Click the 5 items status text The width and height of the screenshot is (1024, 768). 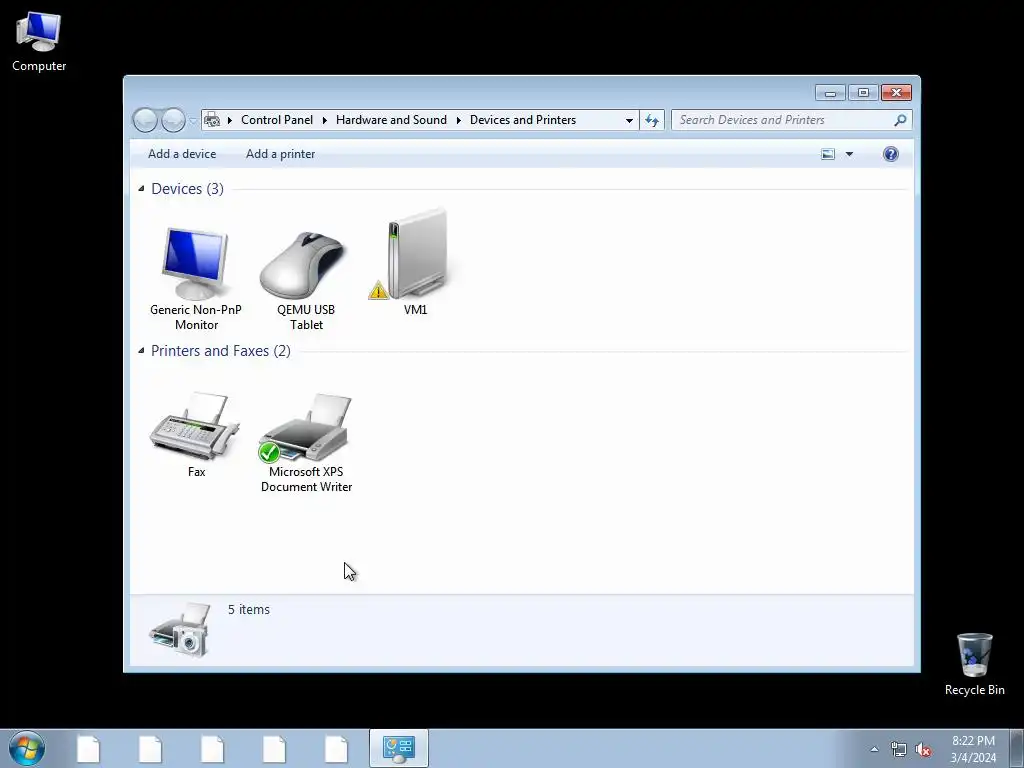pos(249,609)
